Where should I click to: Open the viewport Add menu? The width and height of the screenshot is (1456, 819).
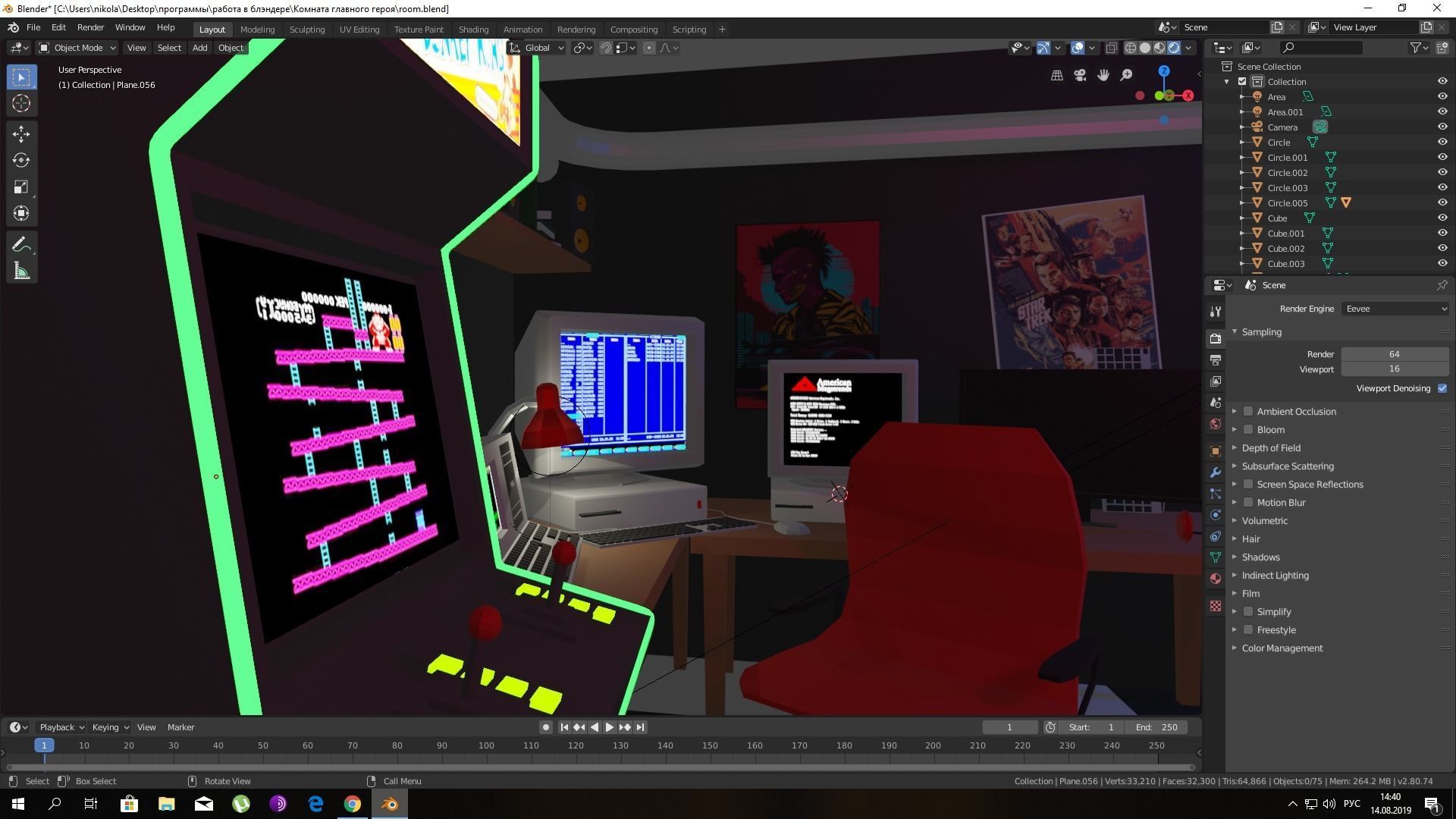[199, 48]
